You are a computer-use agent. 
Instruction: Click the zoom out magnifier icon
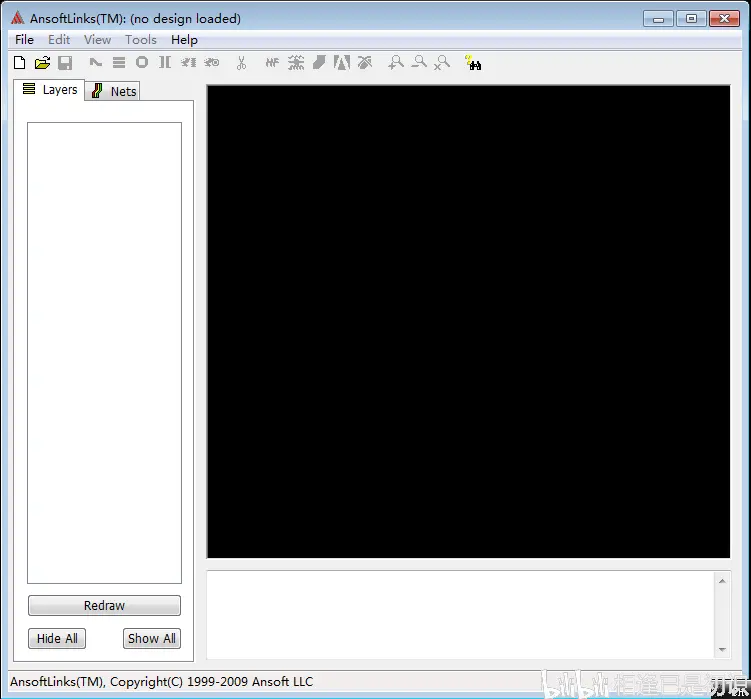(419, 63)
